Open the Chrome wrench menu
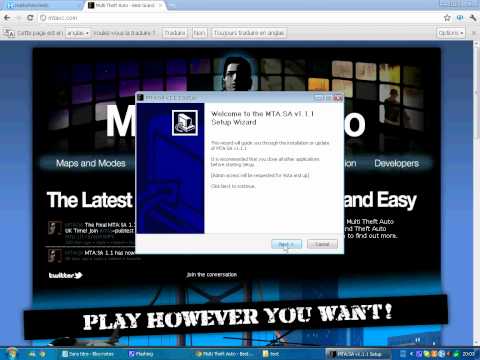480x360 pixels. tap(473, 18)
